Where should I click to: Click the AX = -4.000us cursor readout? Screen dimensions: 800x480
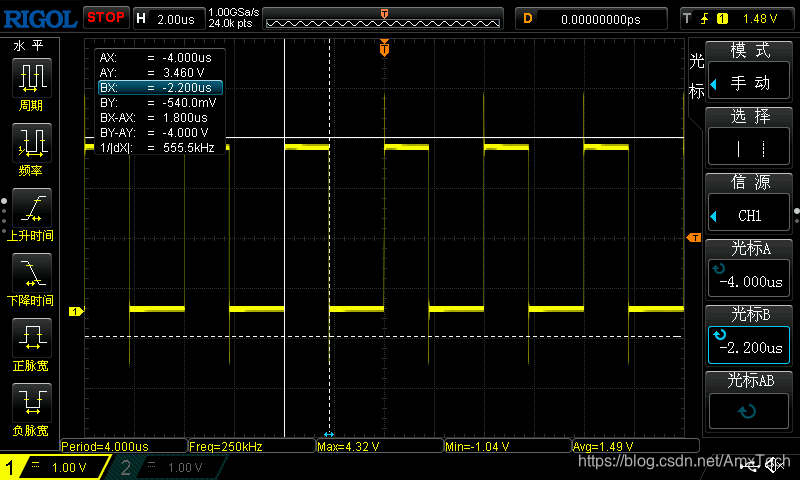click(x=156, y=58)
